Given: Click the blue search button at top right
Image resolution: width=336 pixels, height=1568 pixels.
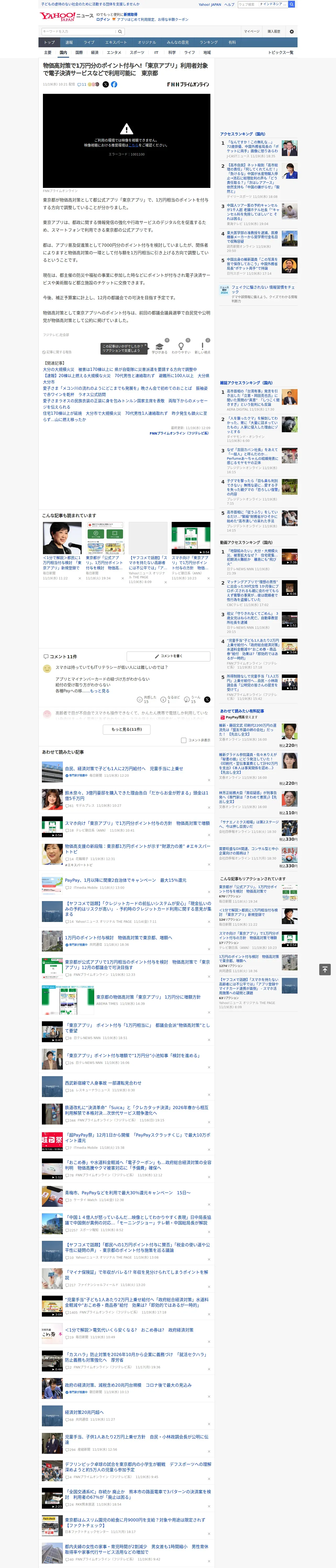Looking at the screenshot, I should pos(292,4).
